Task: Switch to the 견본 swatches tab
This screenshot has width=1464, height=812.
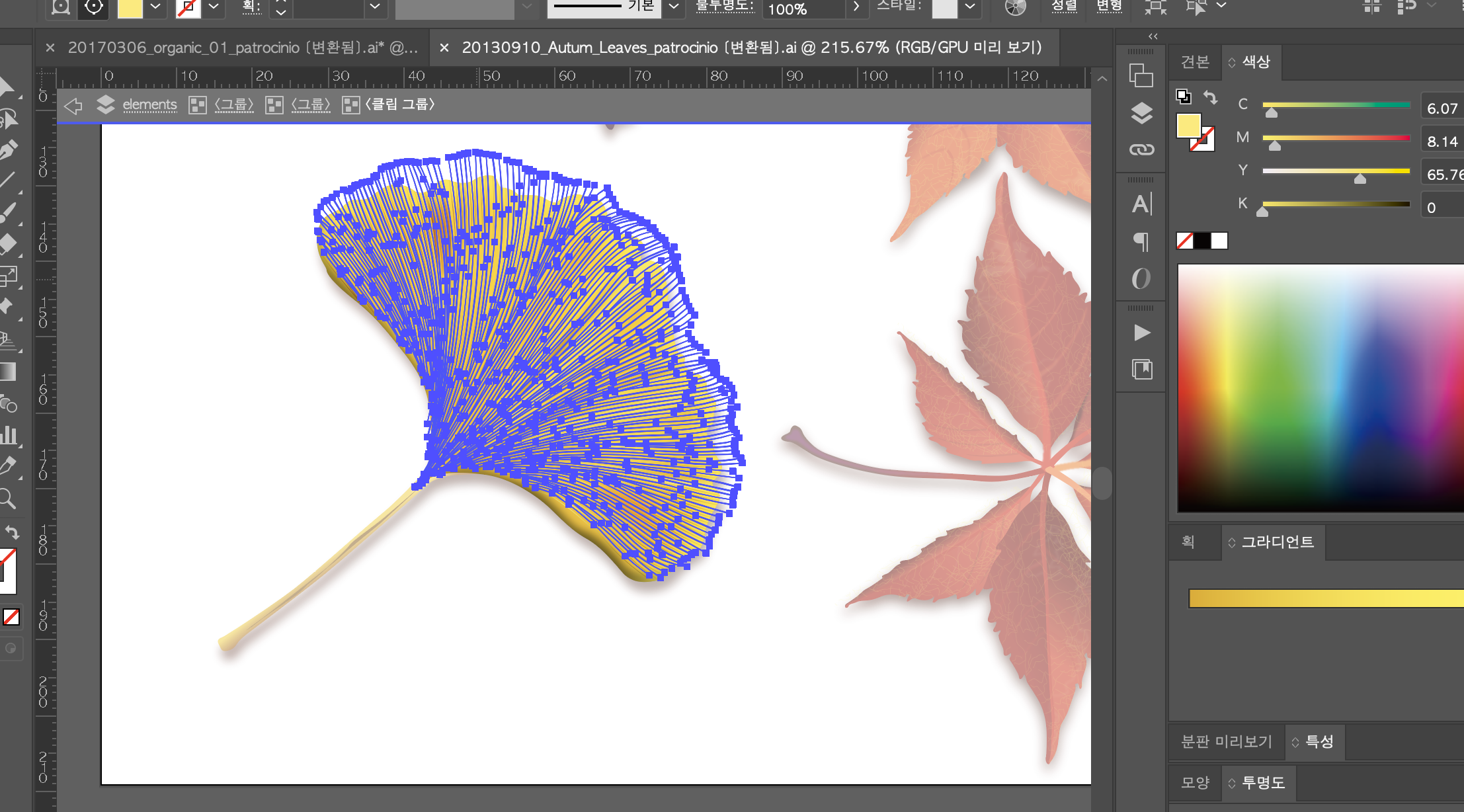Action: click(1195, 62)
